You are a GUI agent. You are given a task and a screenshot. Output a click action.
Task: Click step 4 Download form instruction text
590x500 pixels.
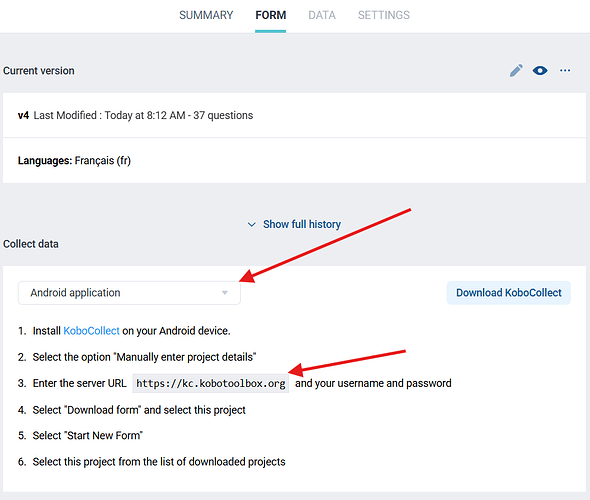139,410
